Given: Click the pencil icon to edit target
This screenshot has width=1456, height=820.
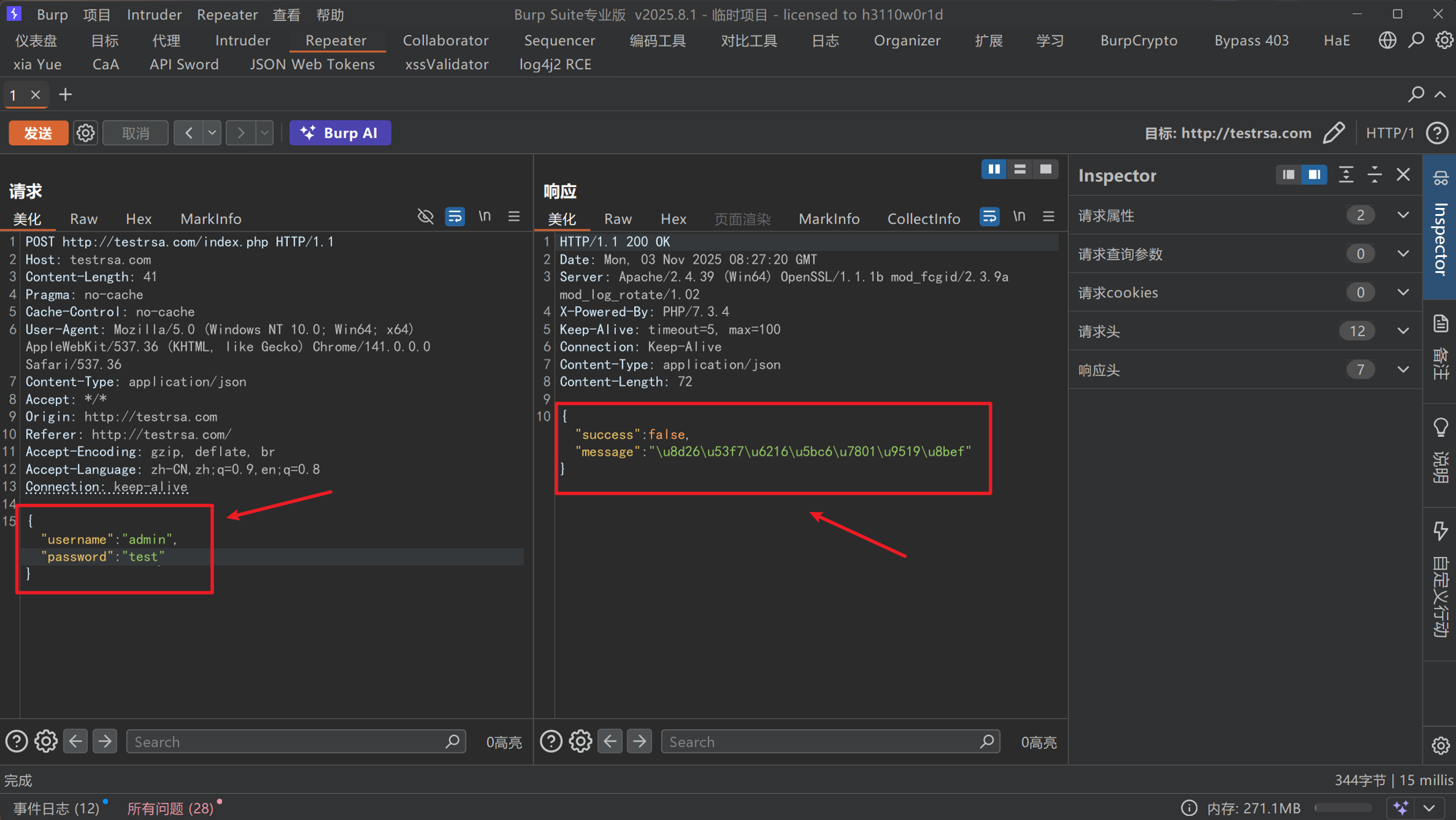Looking at the screenshot, I should (x=1334, y=133).
